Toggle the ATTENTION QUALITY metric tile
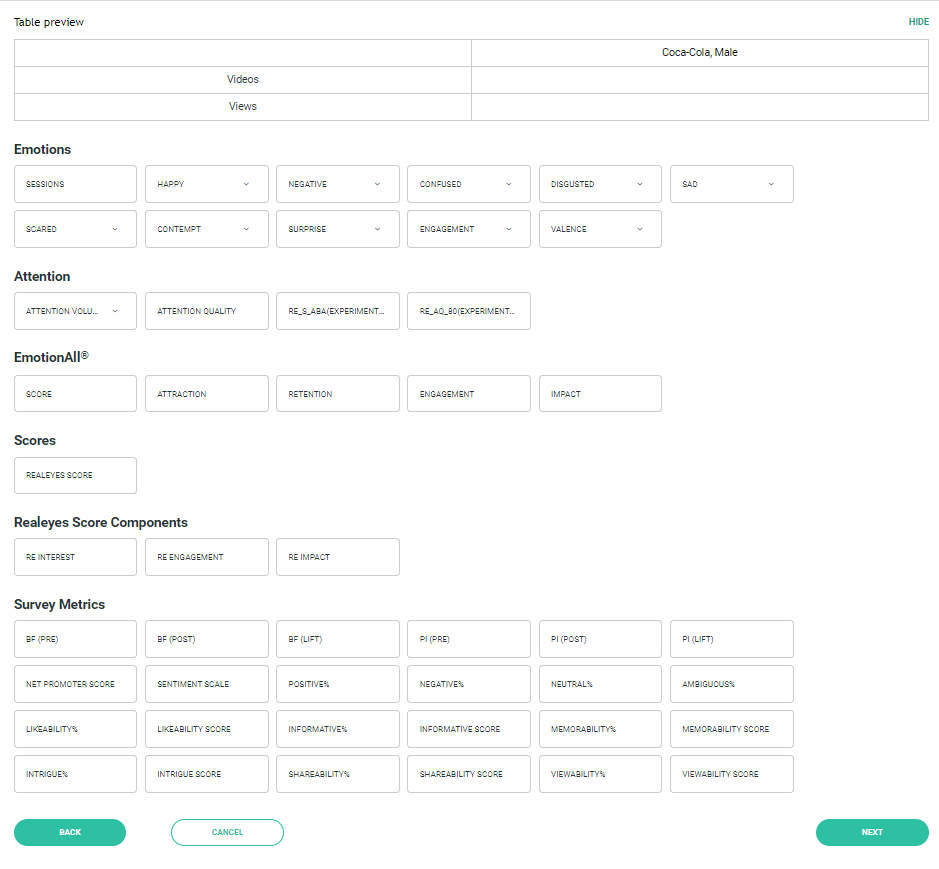Viewport: 939px width, 869px height. coord(207,311)
